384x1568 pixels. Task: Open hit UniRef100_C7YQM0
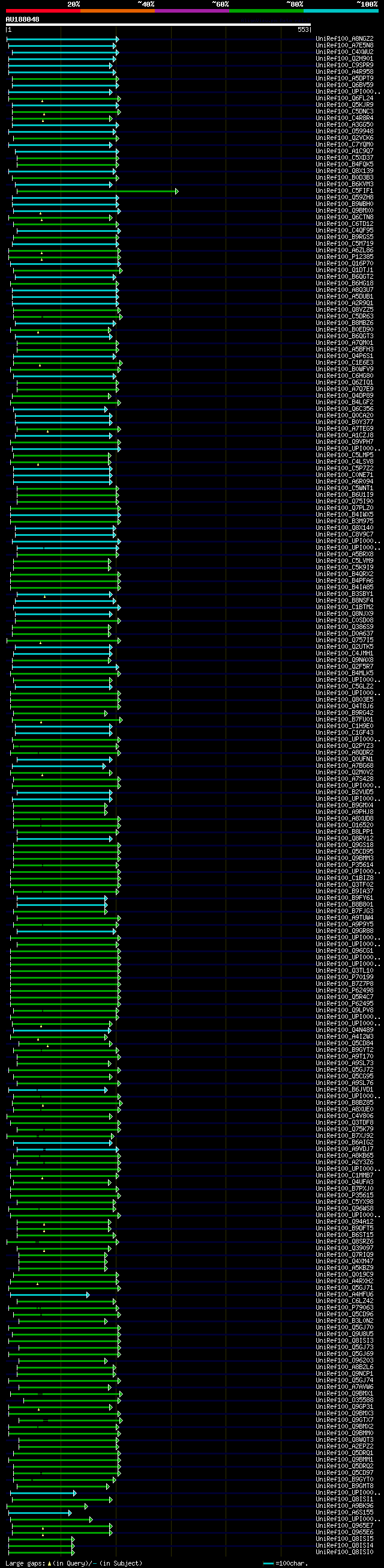[x=344, y=145]
